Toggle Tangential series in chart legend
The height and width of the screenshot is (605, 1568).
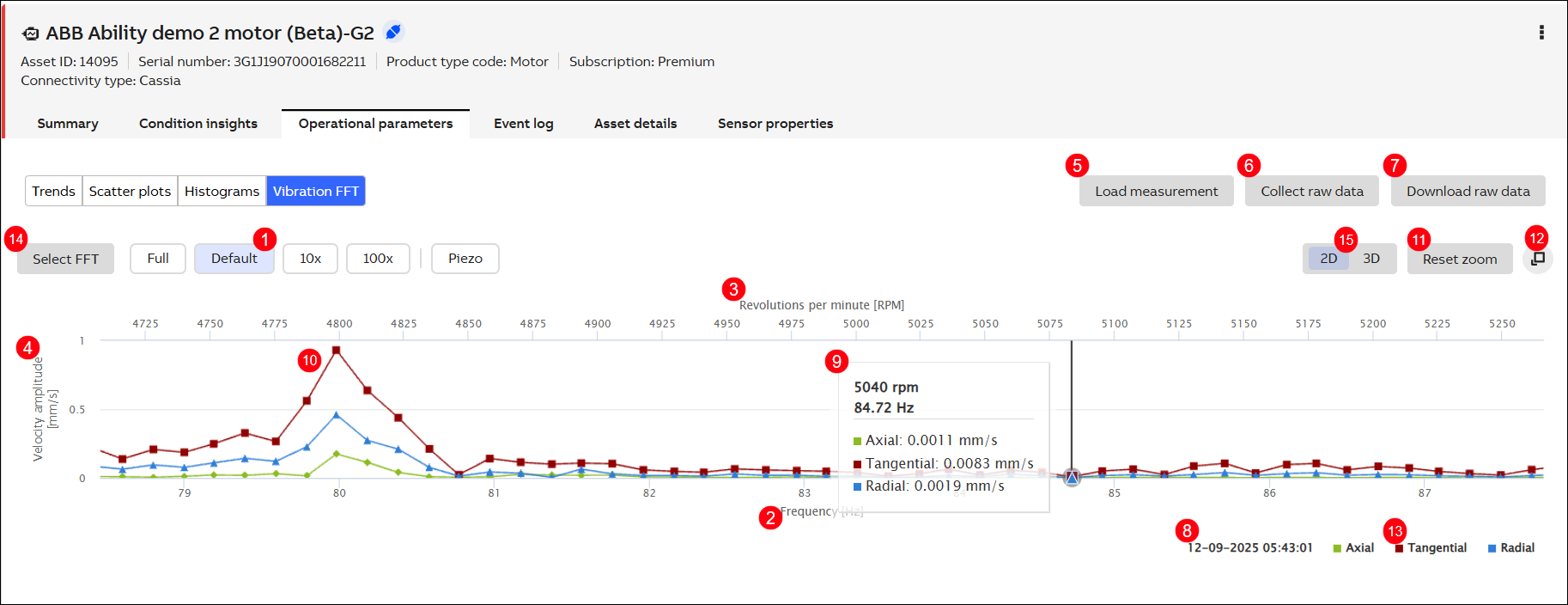(1431, 548)
